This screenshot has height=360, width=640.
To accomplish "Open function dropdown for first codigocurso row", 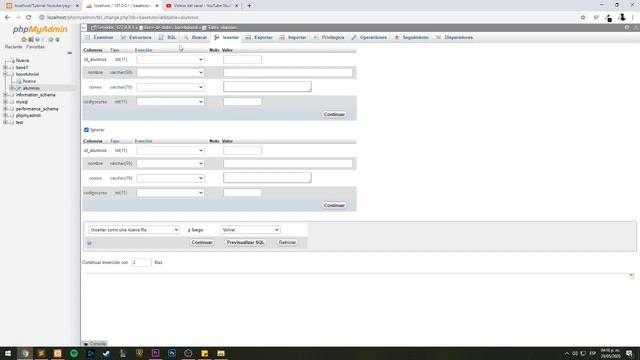I will pos(170,102).
